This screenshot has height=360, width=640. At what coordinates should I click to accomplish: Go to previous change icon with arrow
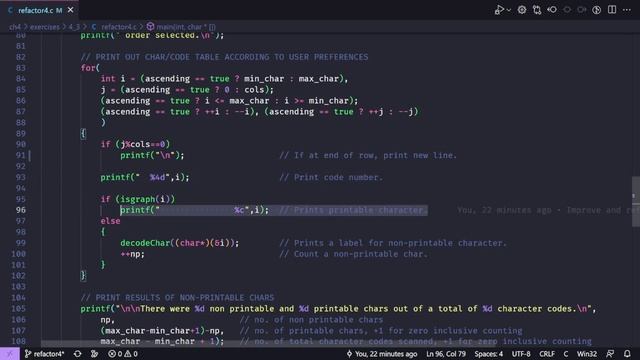point(552,10)
